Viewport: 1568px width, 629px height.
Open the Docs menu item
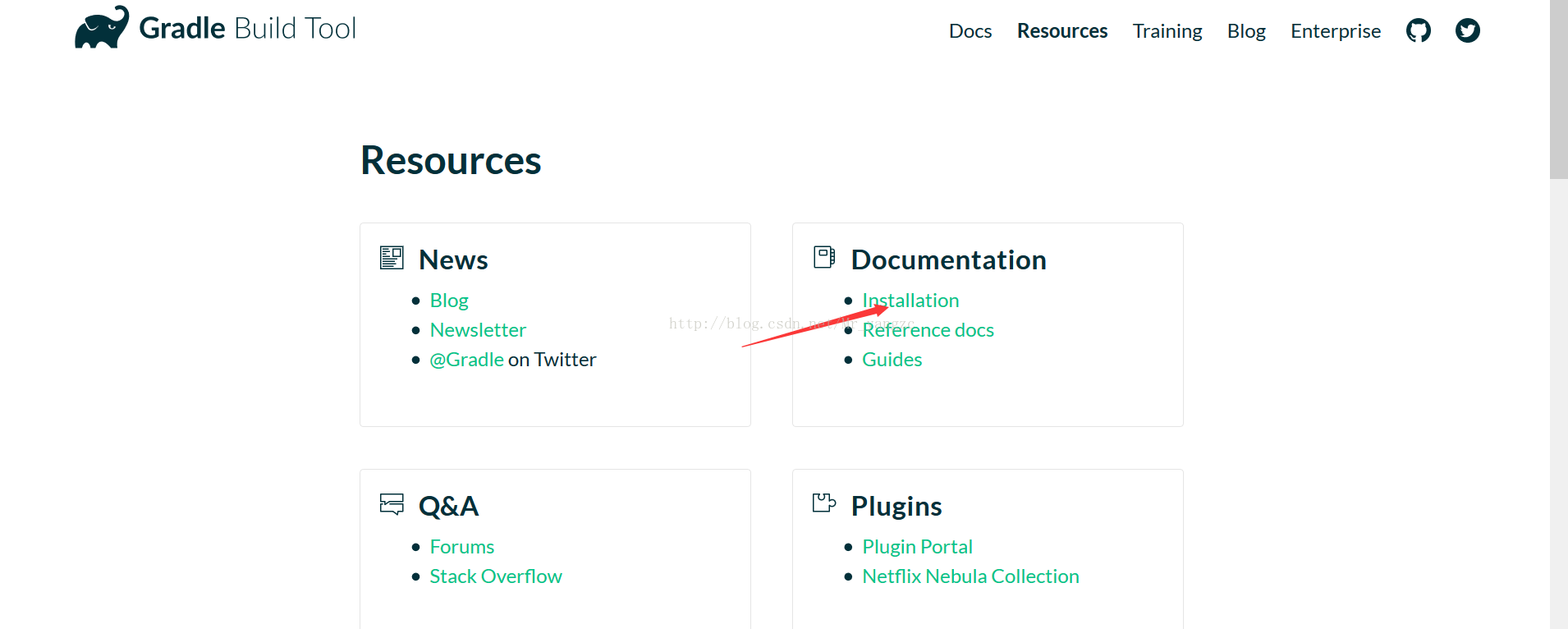point(970,31)
